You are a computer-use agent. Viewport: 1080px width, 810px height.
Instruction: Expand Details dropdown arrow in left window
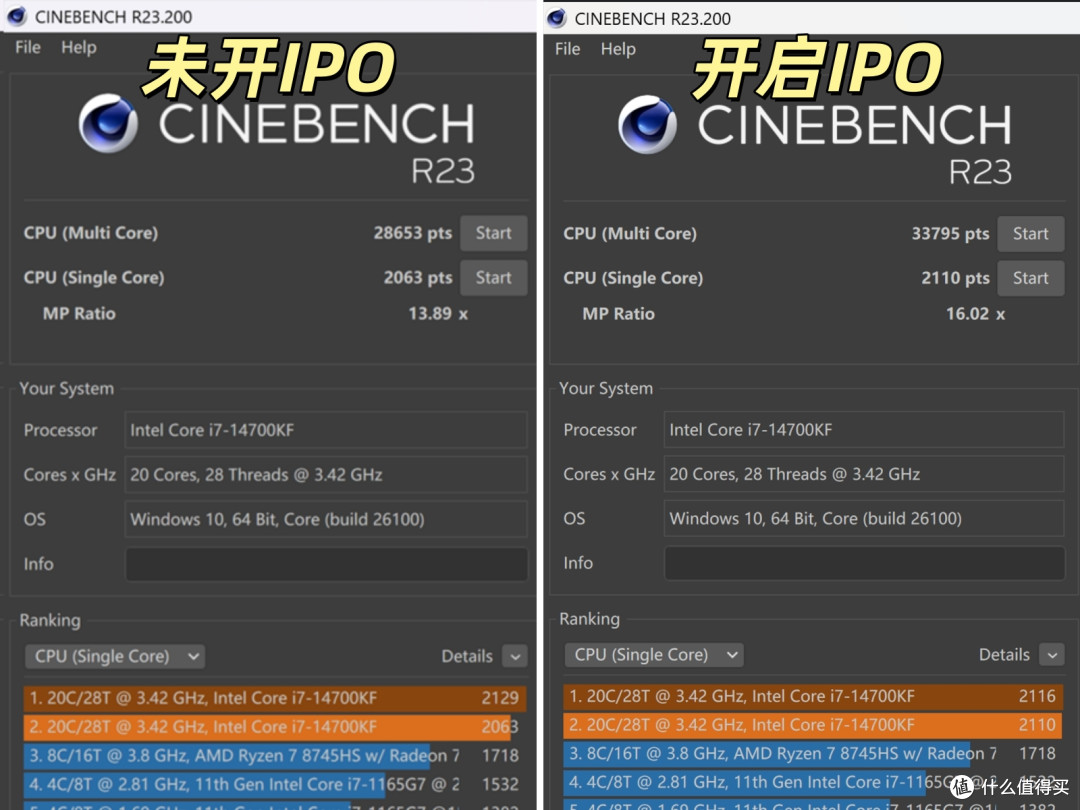[515, 656]
